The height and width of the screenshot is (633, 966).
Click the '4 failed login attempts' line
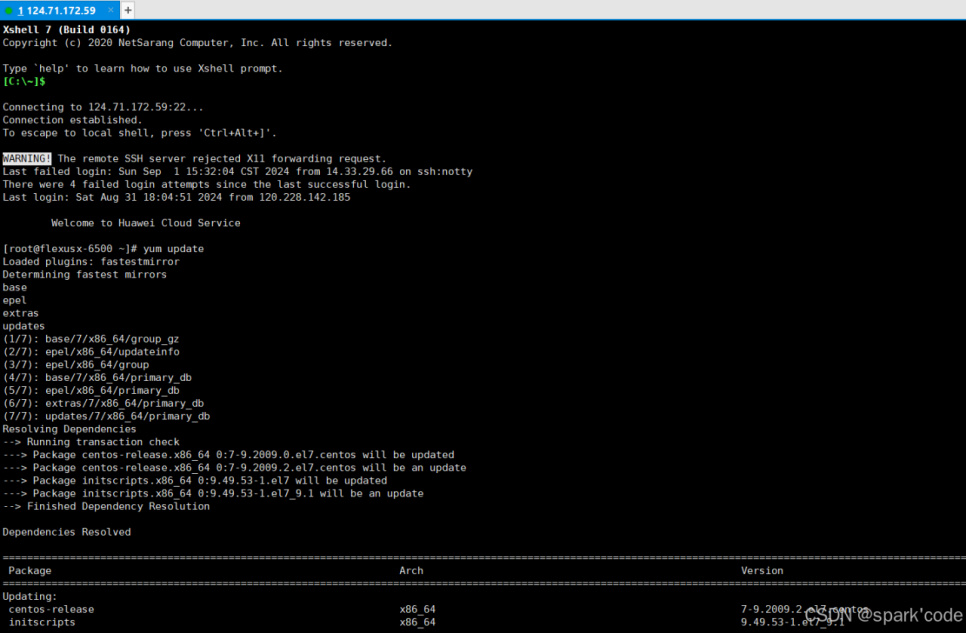click(x=206, y=184)
